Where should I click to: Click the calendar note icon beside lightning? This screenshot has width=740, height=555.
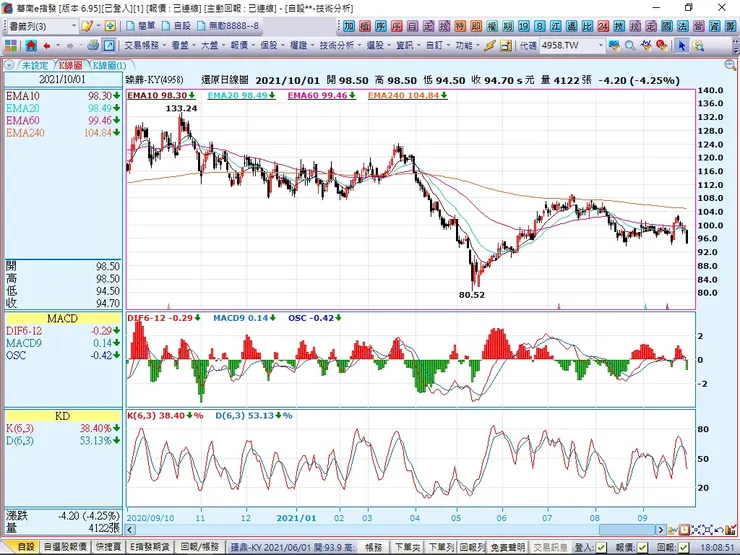click(506, 45)
